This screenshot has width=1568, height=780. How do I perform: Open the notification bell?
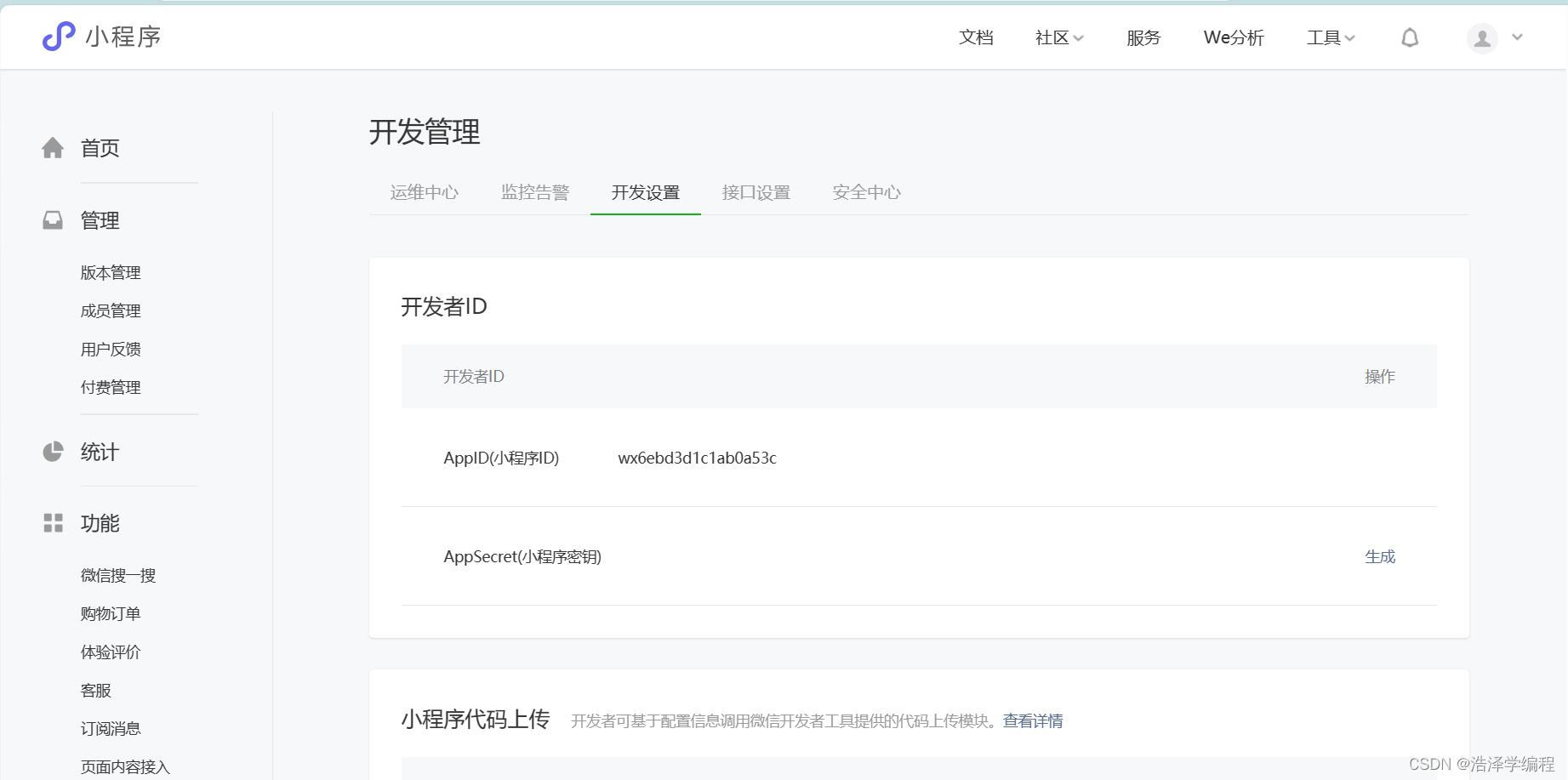1410,37
